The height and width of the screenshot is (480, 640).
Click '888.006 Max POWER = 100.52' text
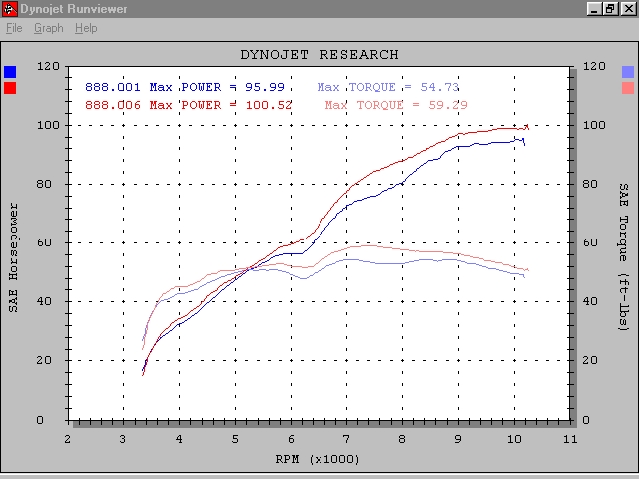[188, 105]
